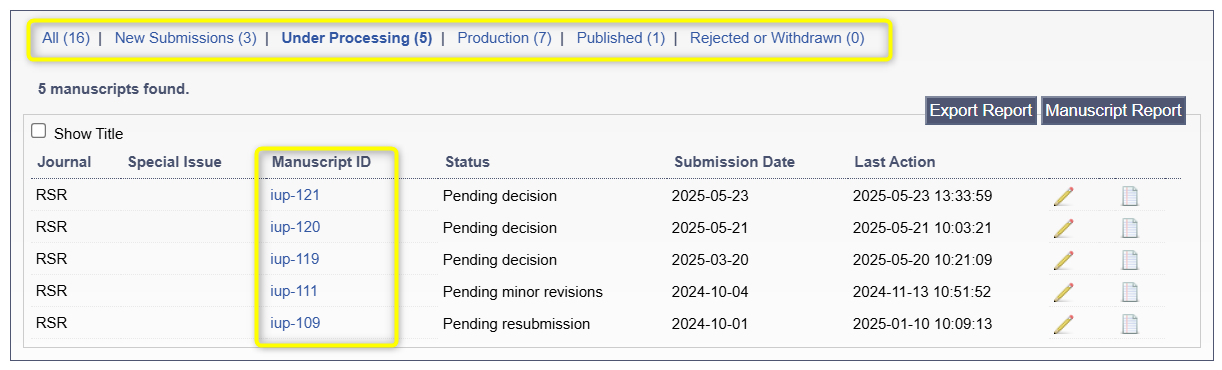The height and width of the screenshot is (370, 1222).
Task: Switch to New Submissions (3) filter
Action: [x=186, y=38]
